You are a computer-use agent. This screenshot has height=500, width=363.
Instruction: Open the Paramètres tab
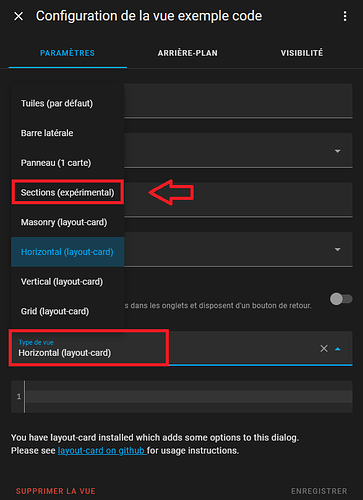67,53
